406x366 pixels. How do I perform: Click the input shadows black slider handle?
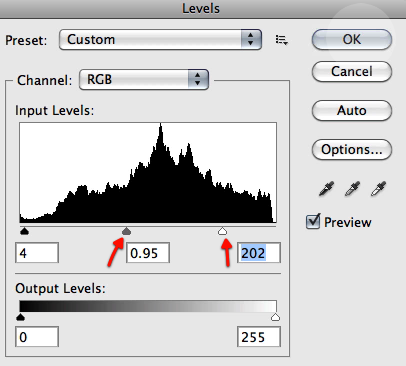pyautogui.click(x=24, y=231)
